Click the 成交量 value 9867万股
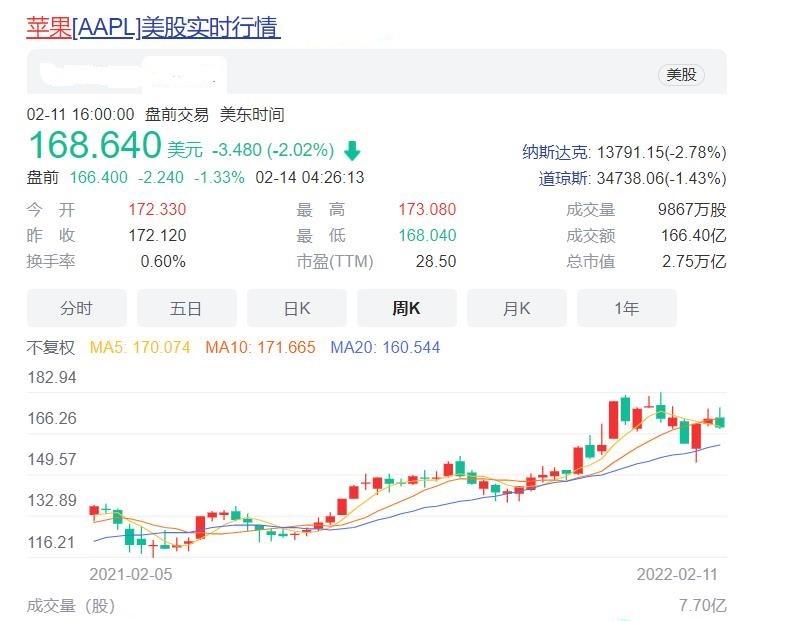 point(692,209)
